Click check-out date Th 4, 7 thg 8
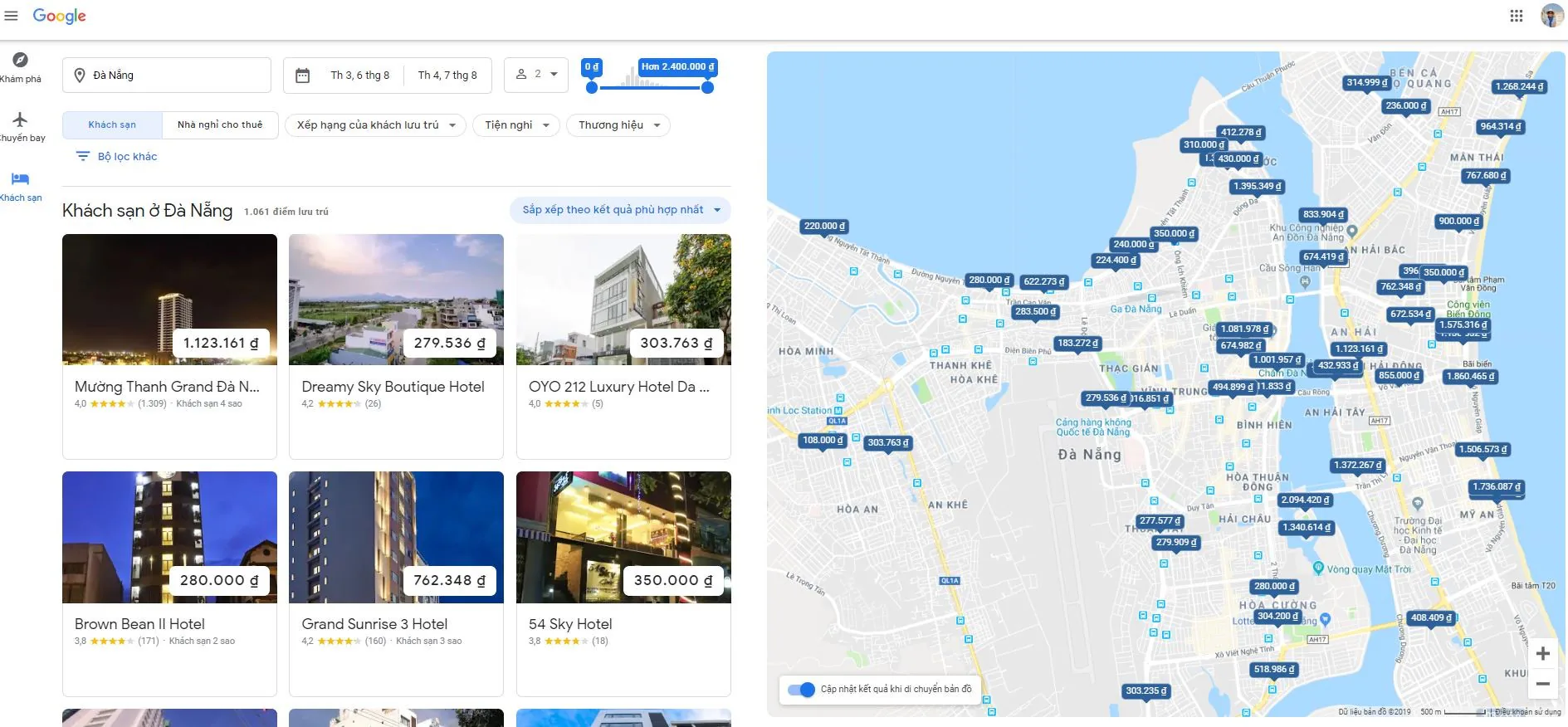This screenshot has width=1568, height=727. 447,76
